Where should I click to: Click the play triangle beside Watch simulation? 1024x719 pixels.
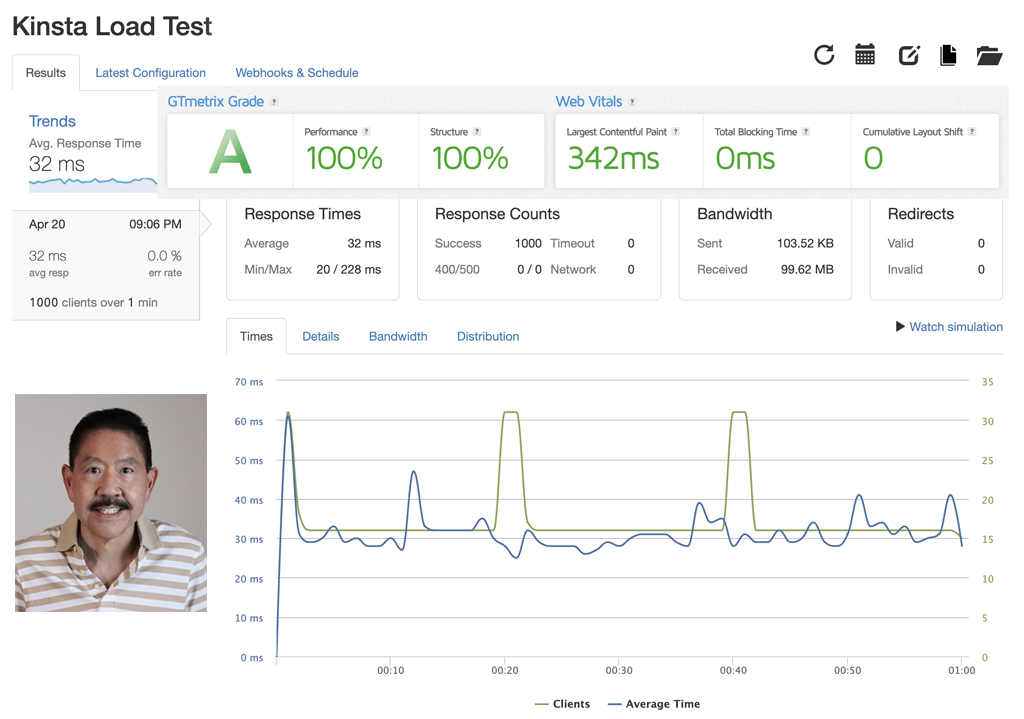pyautogui.click(x=900, y=326)
